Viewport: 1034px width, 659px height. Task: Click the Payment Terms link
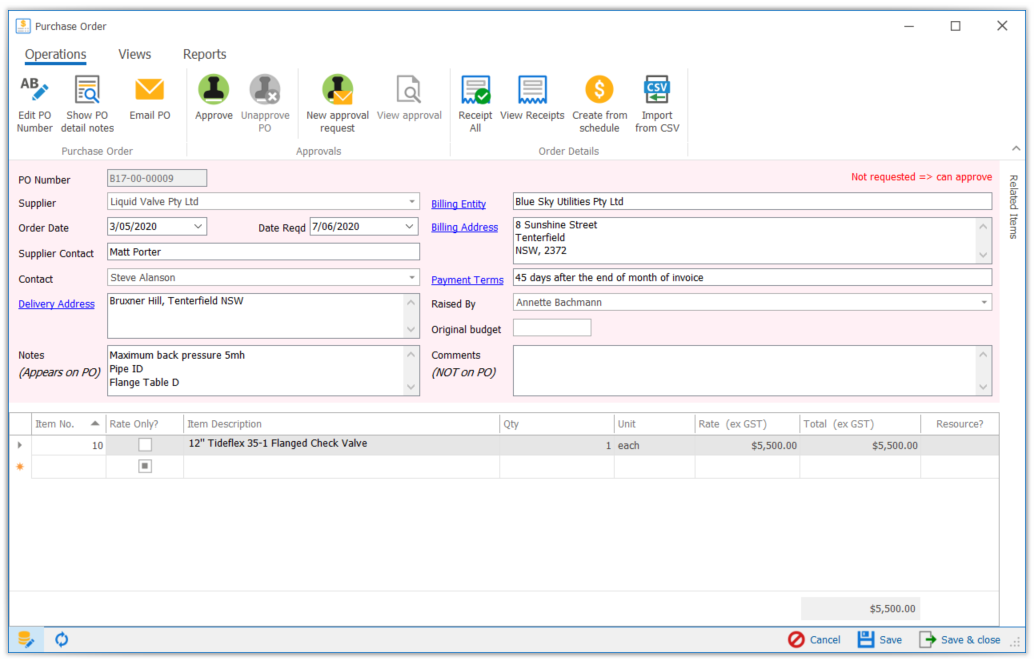[x=467, y=280]
